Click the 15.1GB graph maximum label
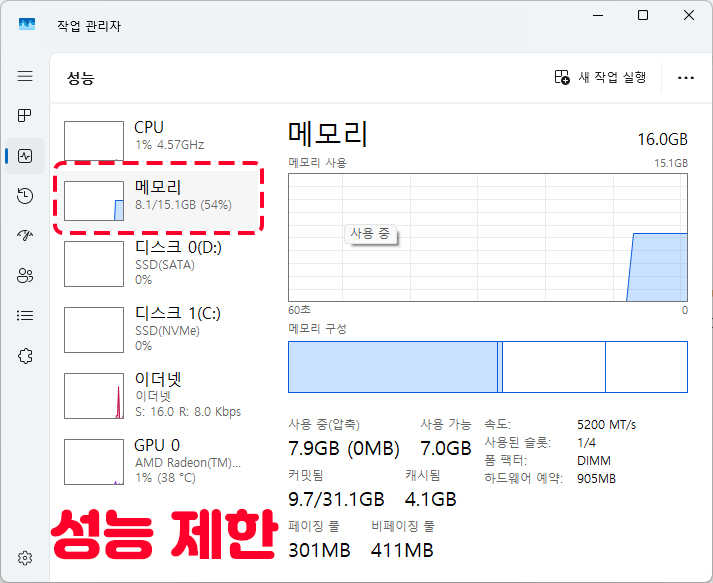Screen dimensions: 713x583 coord(671,163)
